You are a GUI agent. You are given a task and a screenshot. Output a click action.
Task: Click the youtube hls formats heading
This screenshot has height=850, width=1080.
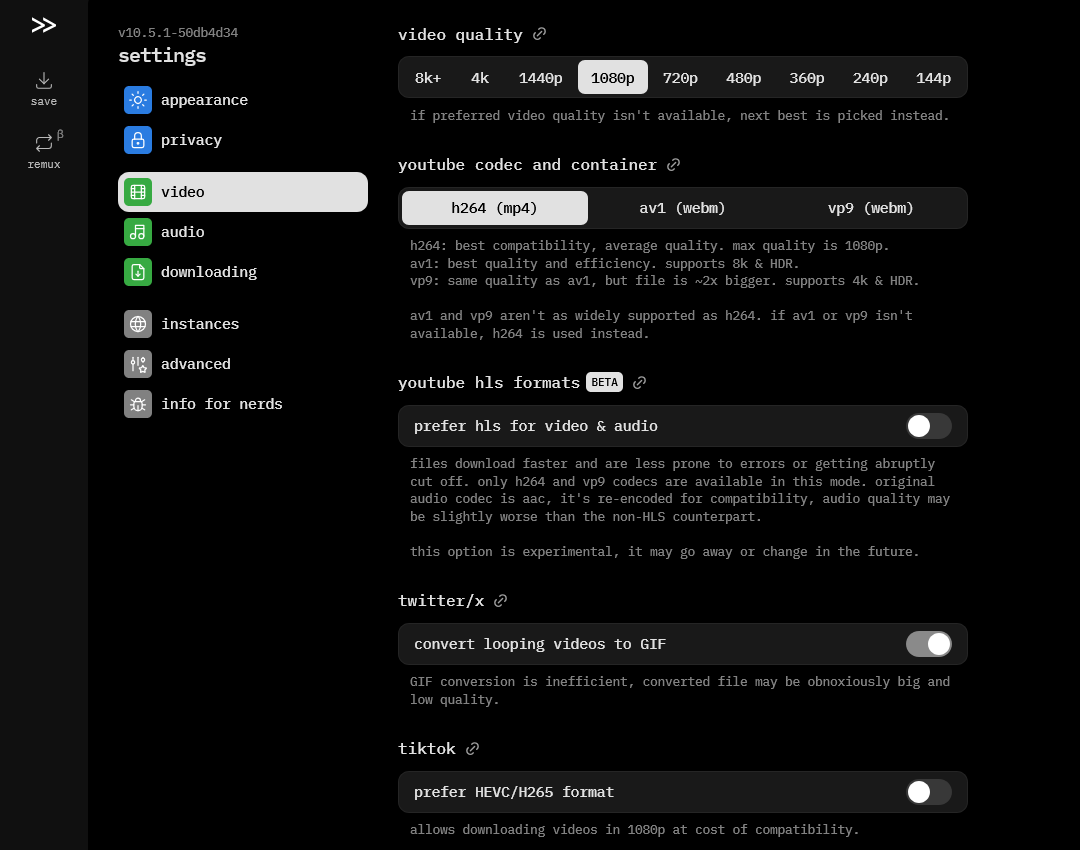coord(489,383)
